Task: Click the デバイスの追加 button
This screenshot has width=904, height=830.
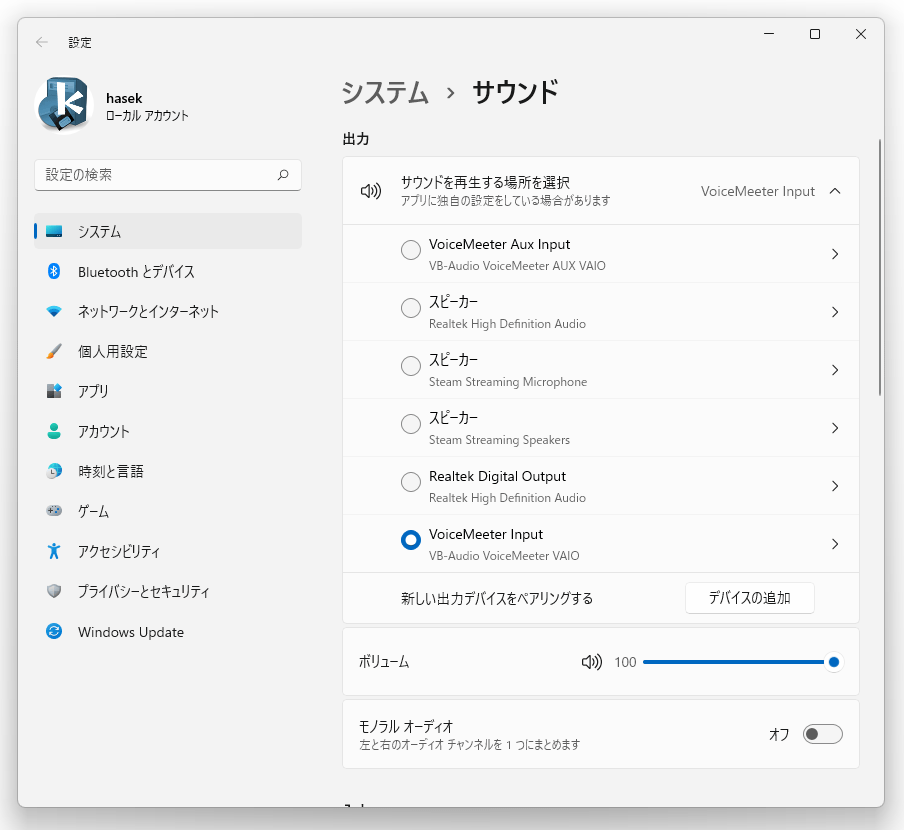Action: 749,598
